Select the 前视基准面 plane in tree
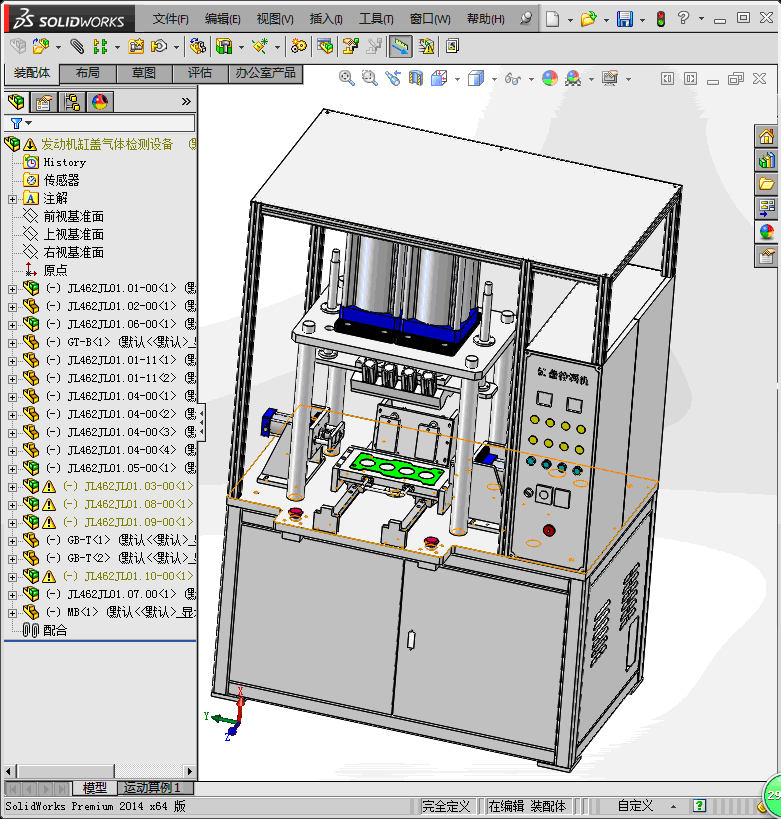The height and width of the screenshot is (819, 781). tap(73, 216)
